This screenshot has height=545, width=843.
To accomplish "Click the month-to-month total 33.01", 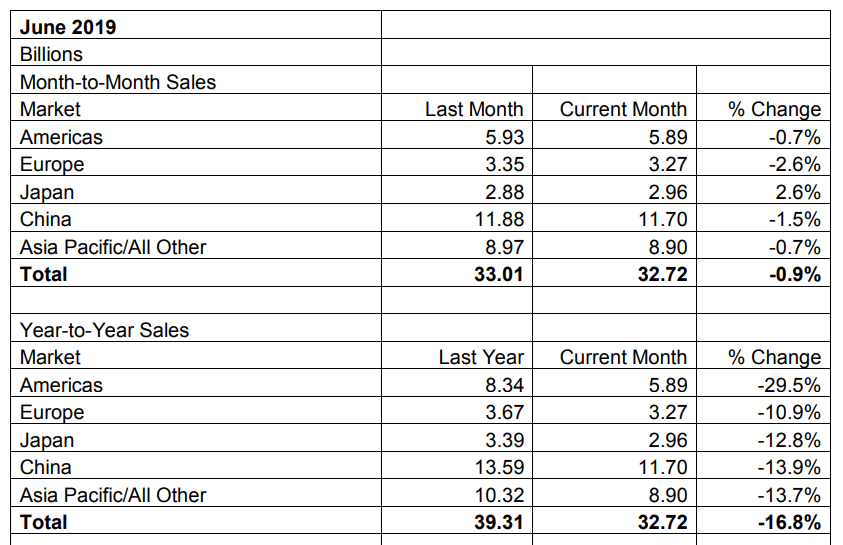I will 498,275.
